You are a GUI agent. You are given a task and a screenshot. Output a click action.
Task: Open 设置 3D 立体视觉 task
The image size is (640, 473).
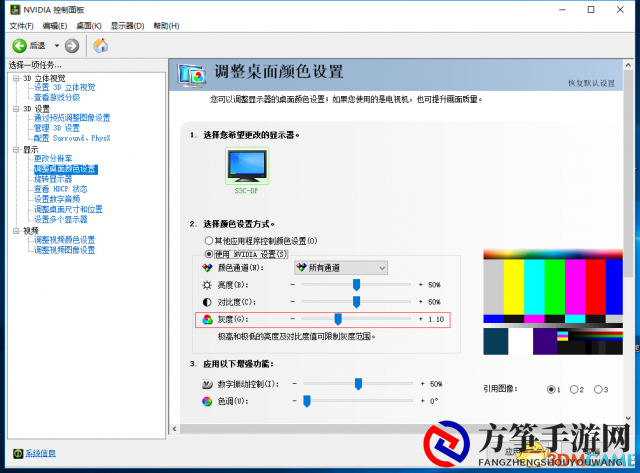64,87
